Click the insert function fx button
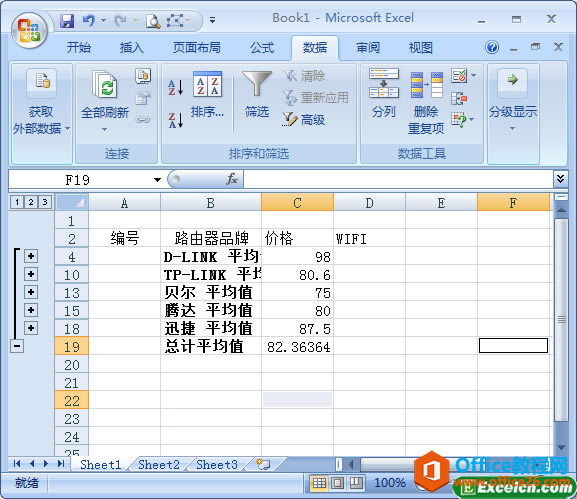The width and height of the screenshot is (577, 499). coord(231,179)
